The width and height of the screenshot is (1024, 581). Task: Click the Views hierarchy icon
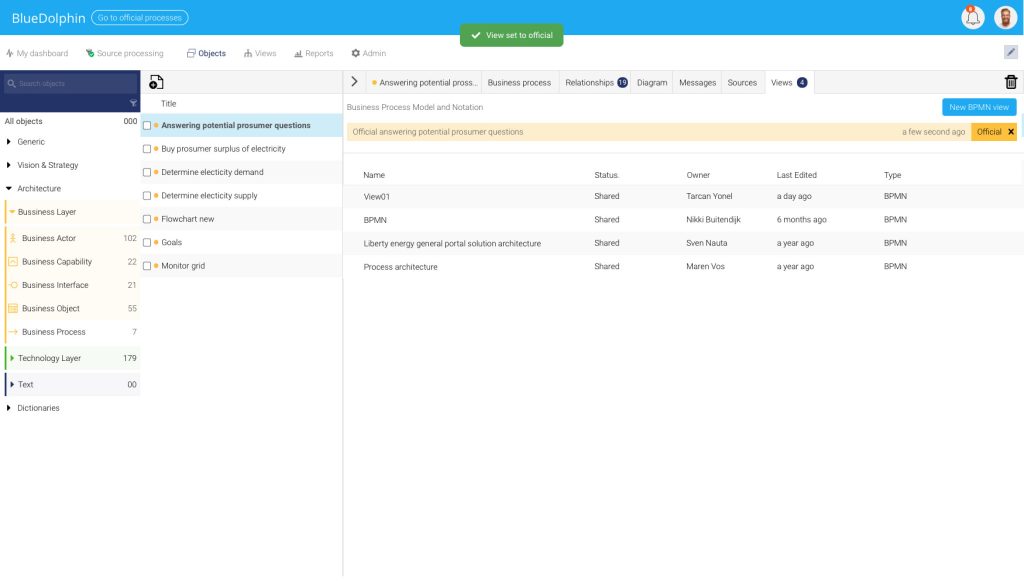click(248, 54)
